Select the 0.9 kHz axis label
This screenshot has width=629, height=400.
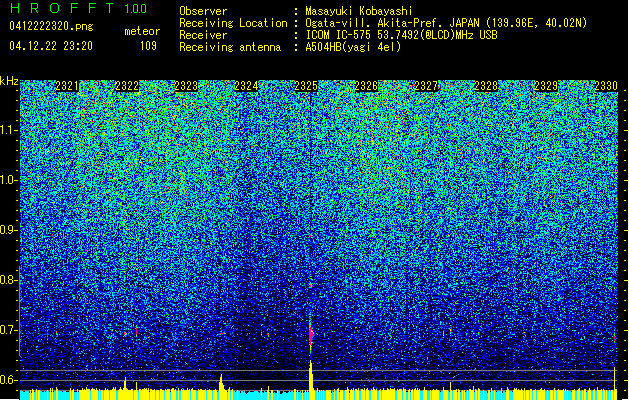pos(8,230)
